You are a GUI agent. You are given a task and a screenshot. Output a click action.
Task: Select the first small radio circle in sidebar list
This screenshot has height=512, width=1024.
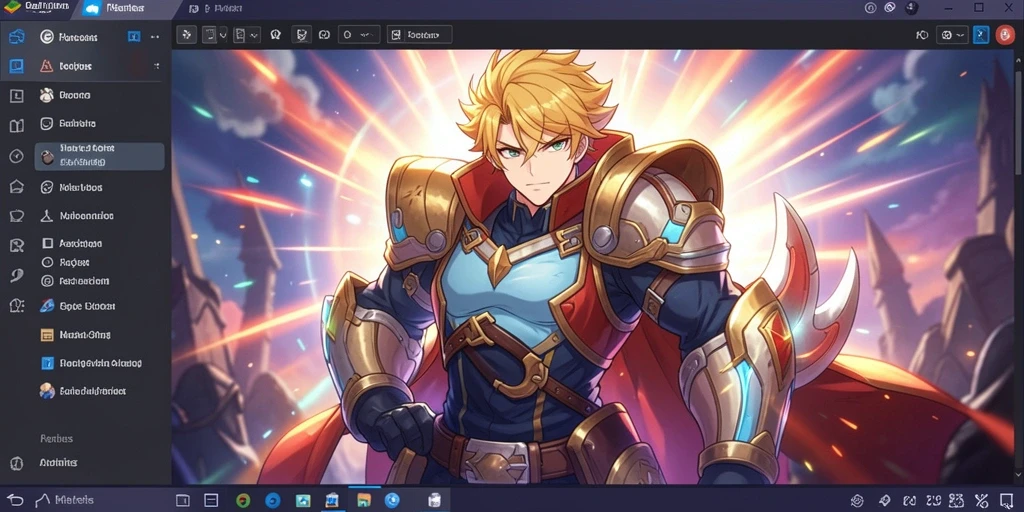tap(47, 262)
